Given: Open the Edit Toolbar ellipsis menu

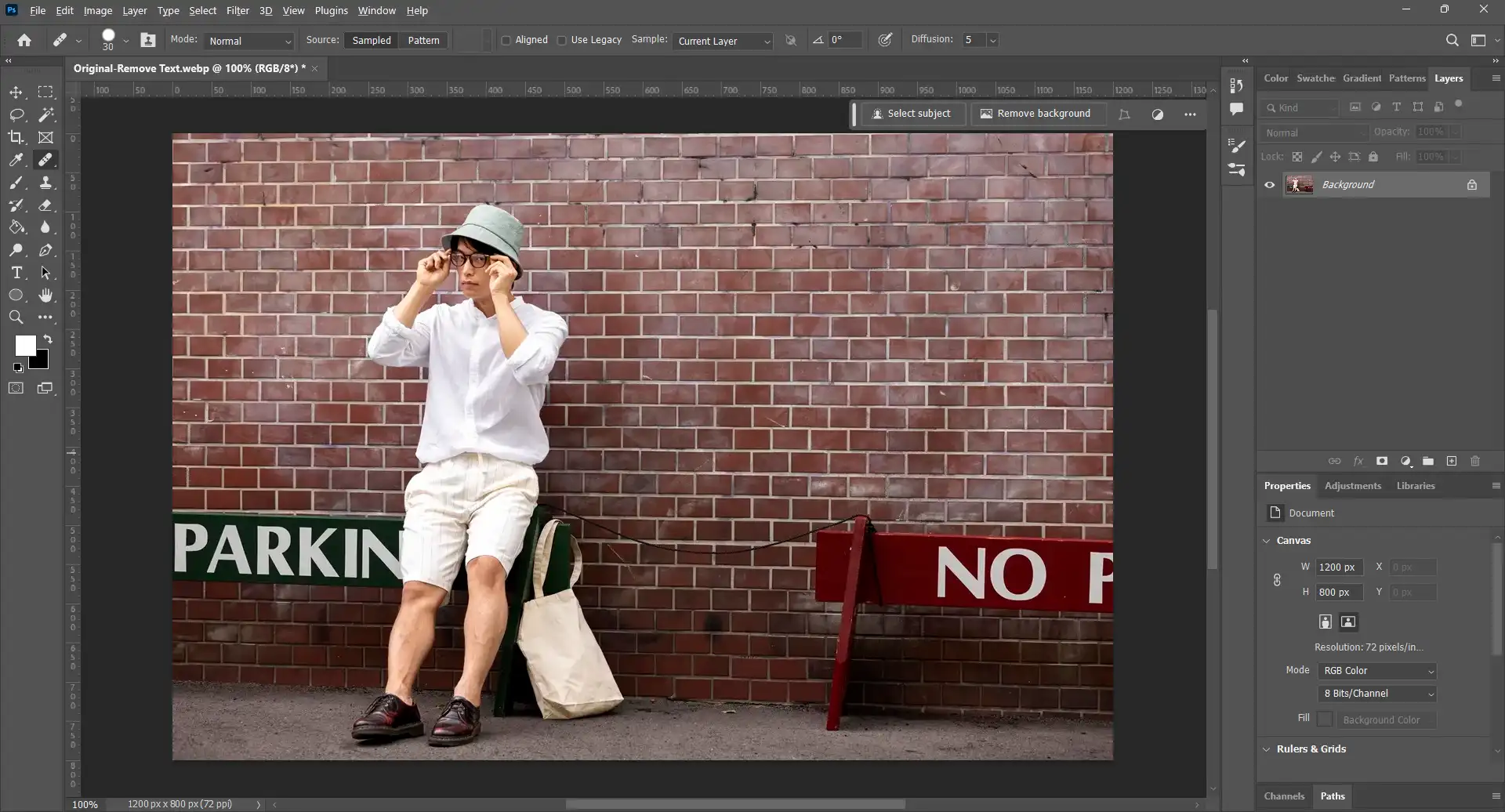Looking at the screenshot, I should tap(45, 317).
